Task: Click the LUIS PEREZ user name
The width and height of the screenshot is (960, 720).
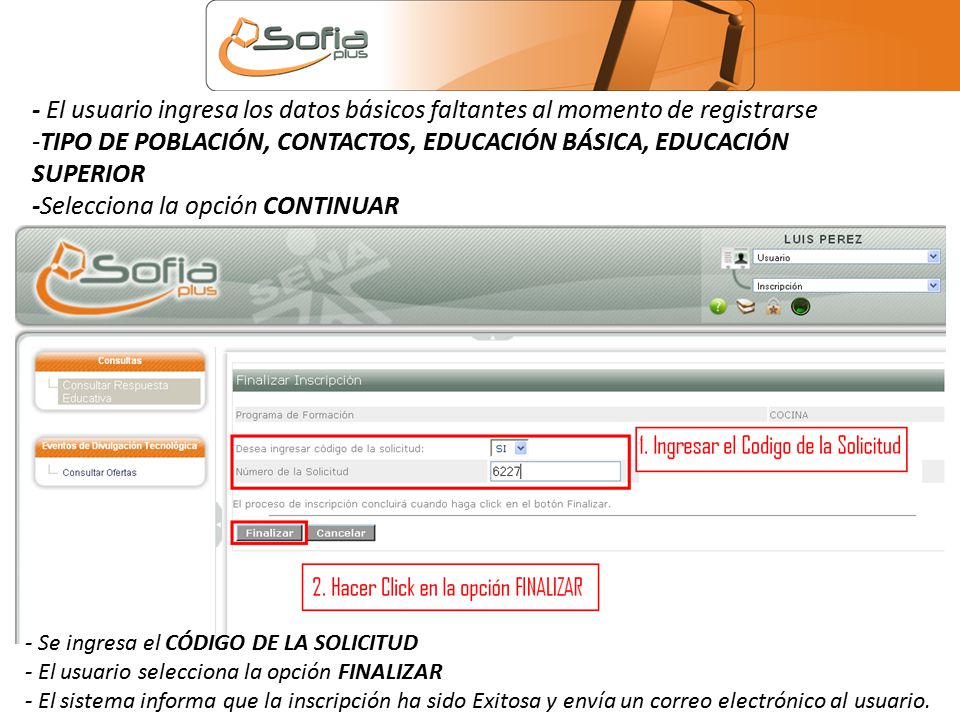Action: [823, 239]
